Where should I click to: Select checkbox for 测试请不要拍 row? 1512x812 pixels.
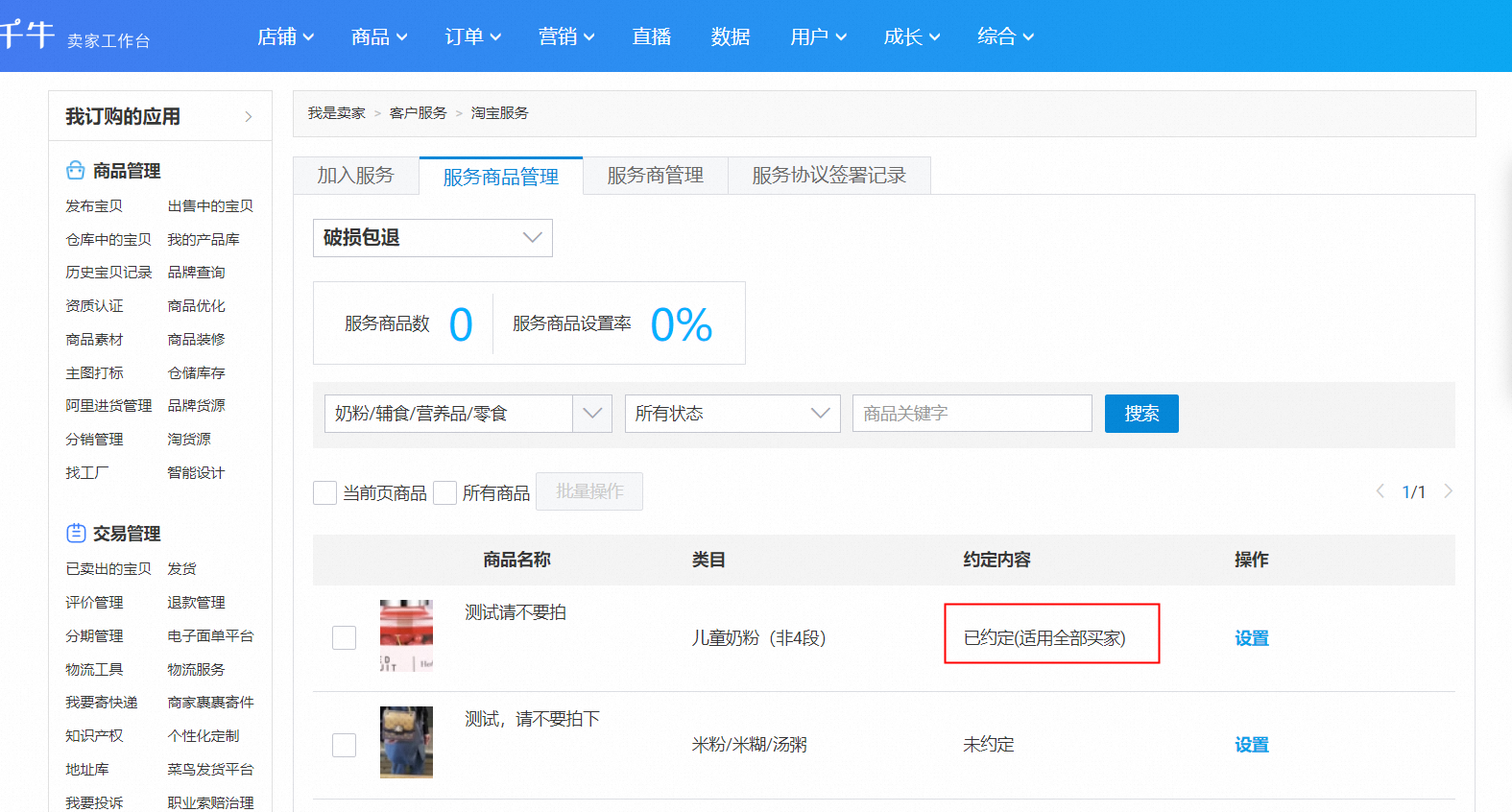click(344, 637)
